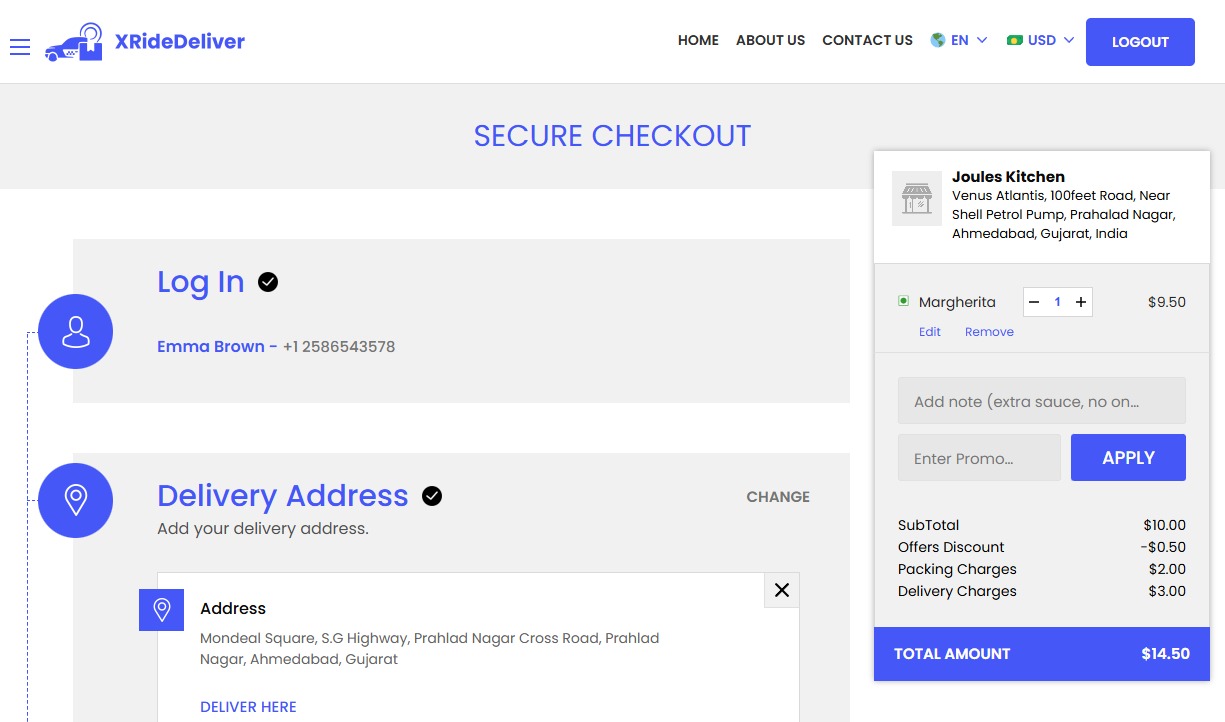Open the hamburger navigation menu

(20, 46)
